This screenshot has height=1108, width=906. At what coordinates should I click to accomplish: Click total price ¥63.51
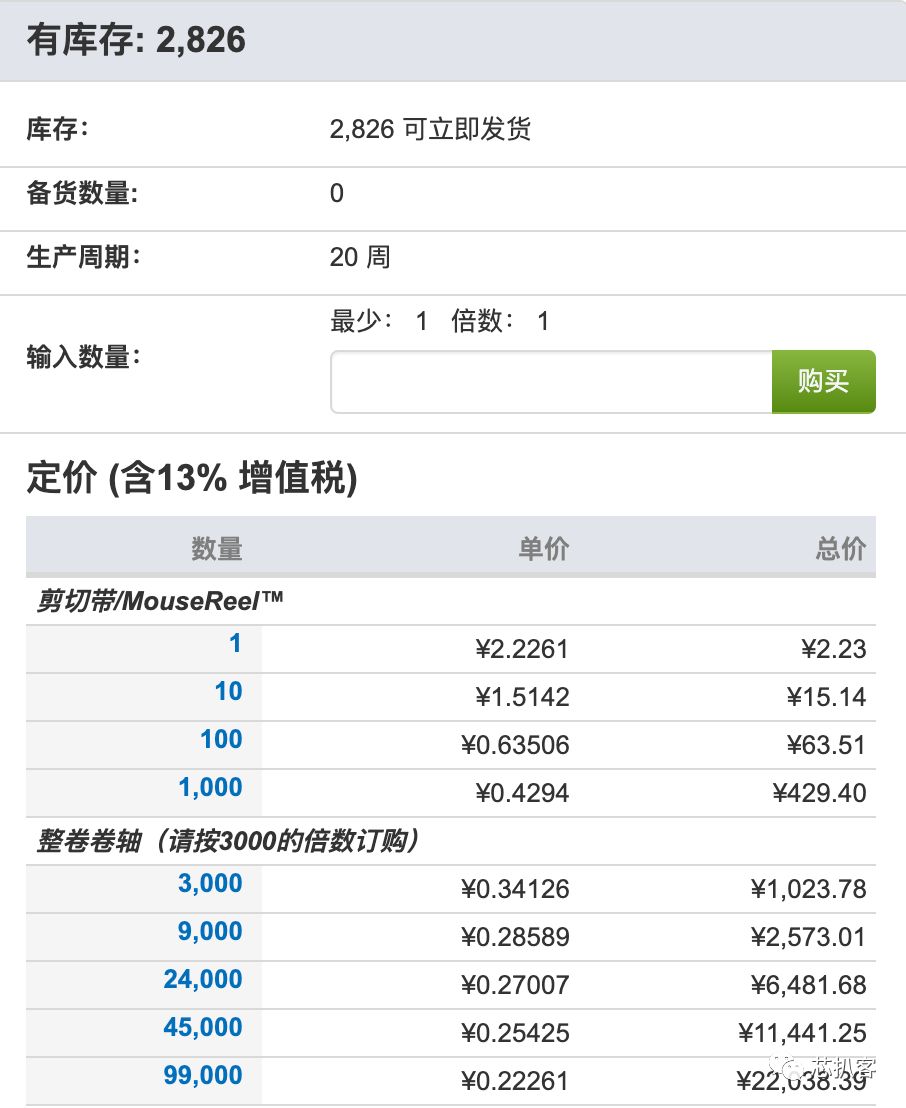[x=826, y=745]
